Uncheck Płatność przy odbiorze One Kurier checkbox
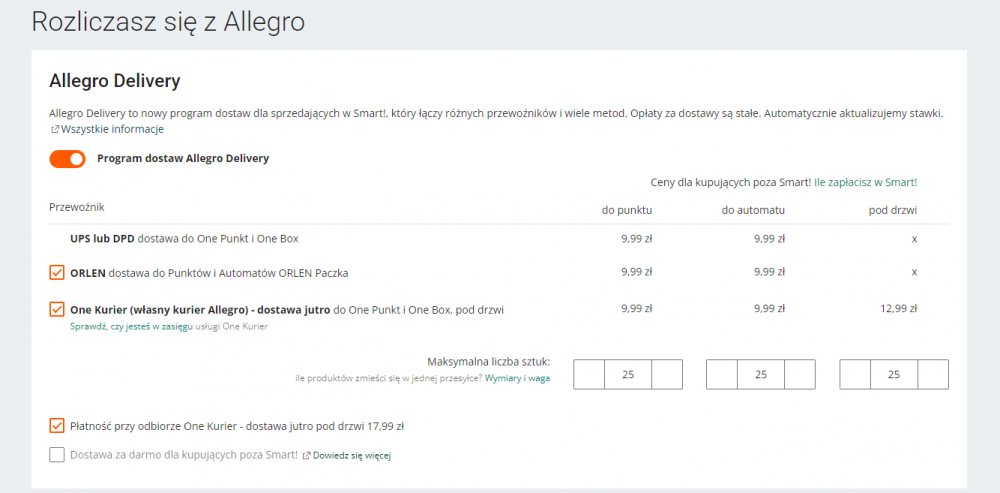The image size is (1000, 493). click(57, 425)
